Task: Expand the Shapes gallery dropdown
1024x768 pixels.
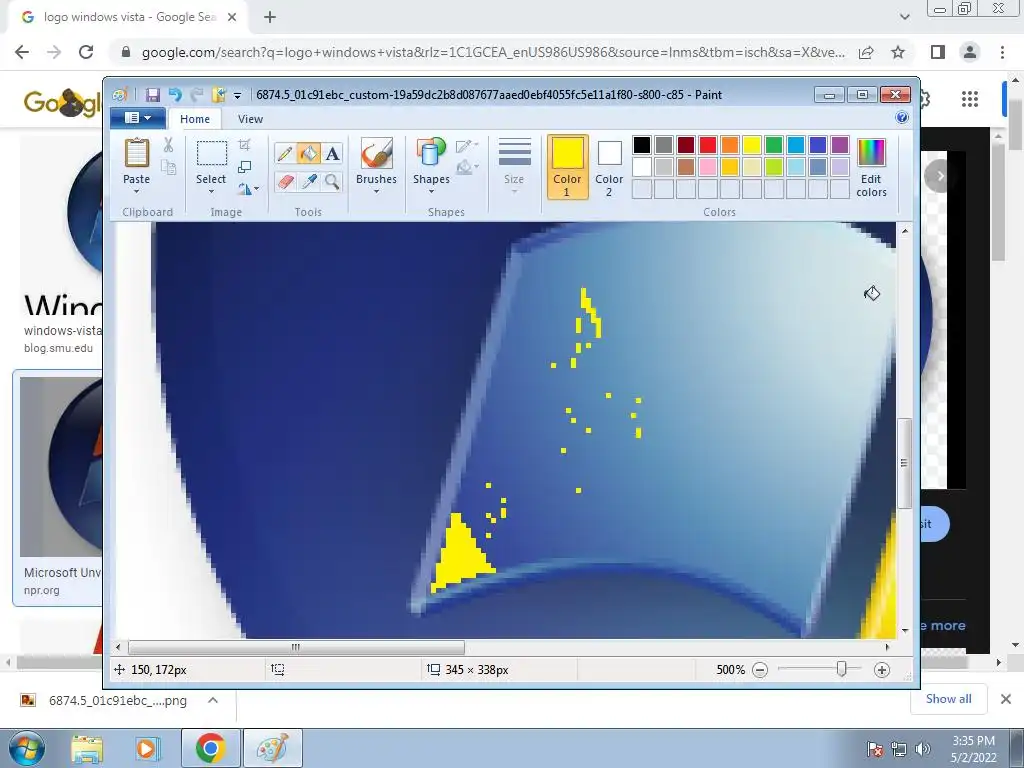Action: 431,192
